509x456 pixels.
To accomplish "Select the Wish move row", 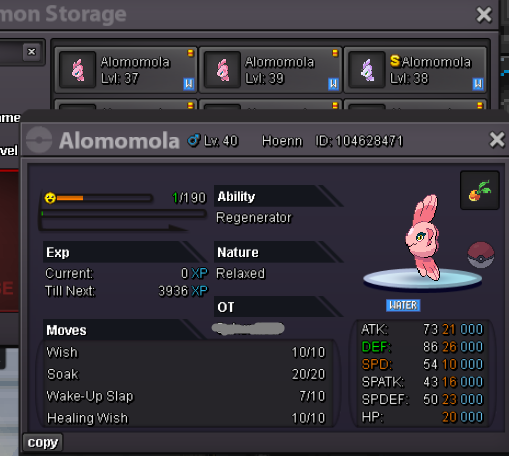I will [187, 352].
